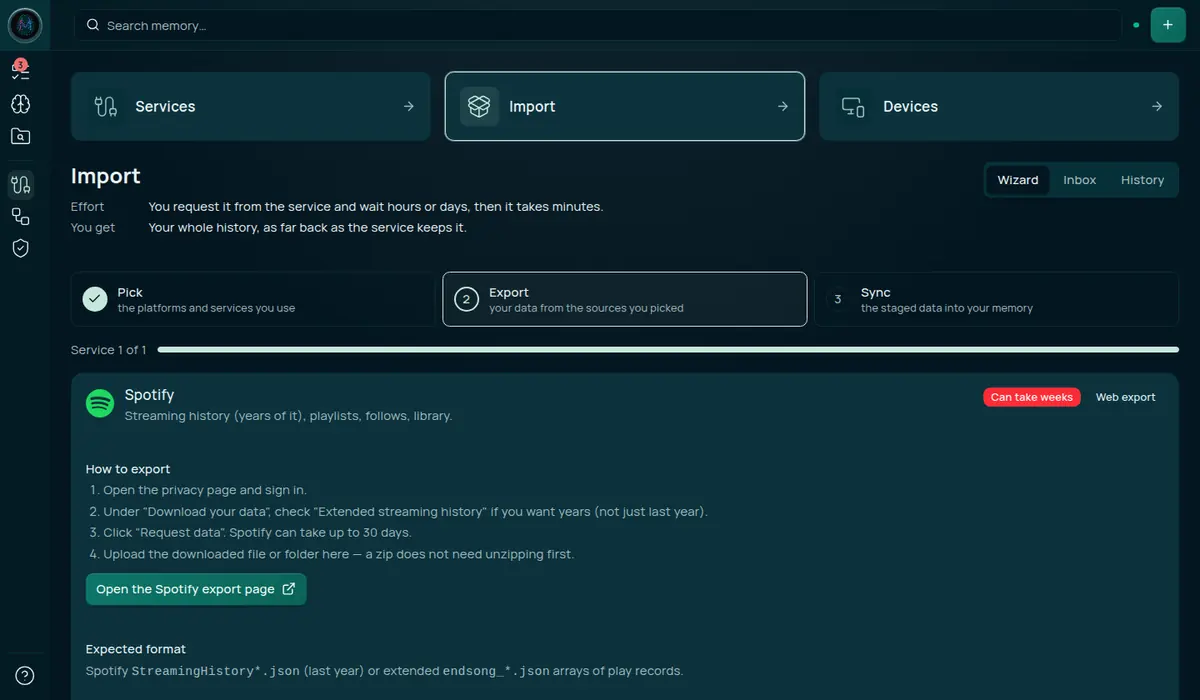1200x700 pixels.
Task: Click the Service 1 of 1 progress bar
Action: click(668, 350)
